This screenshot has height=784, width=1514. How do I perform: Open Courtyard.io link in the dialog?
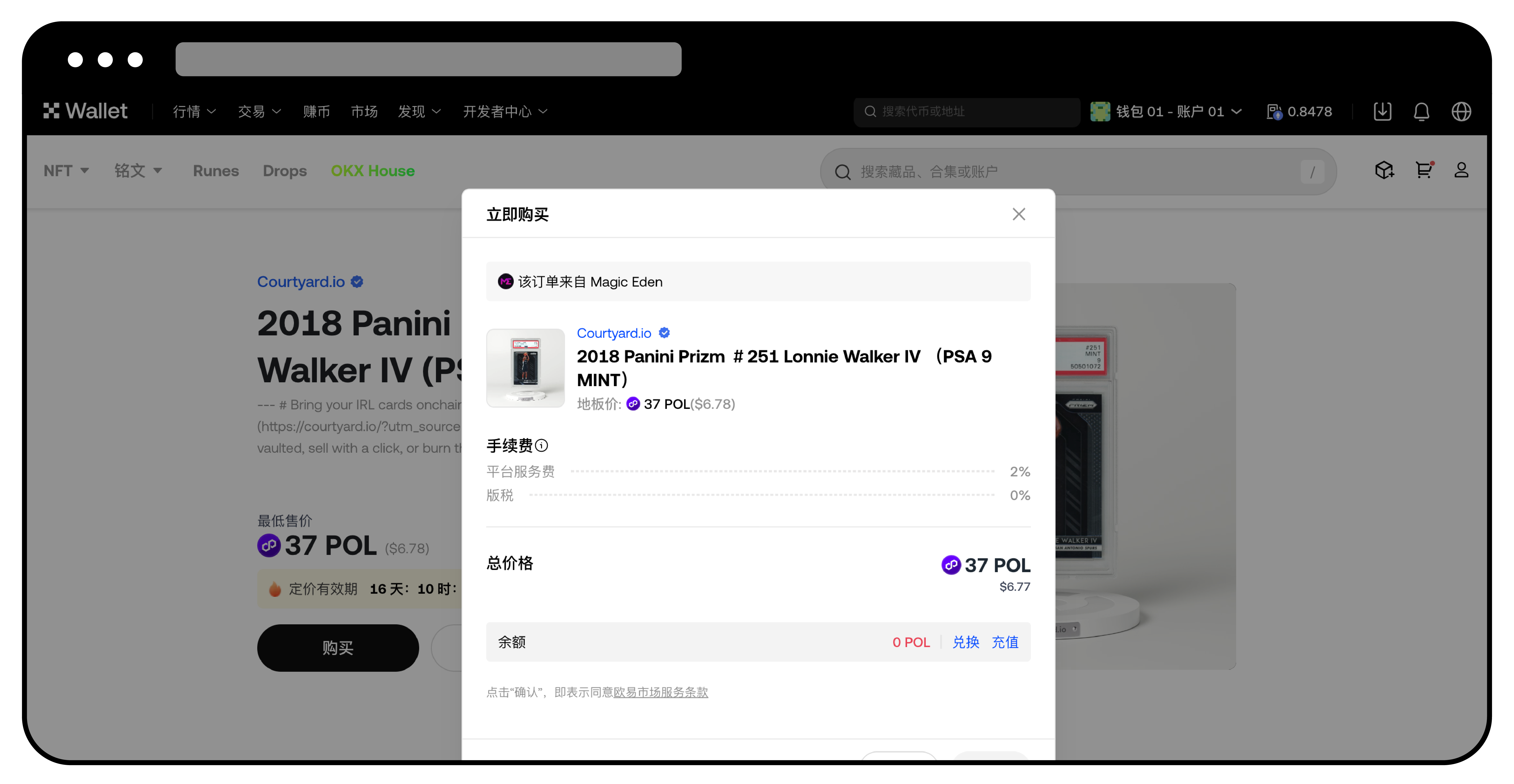click(x=614, y=333)
